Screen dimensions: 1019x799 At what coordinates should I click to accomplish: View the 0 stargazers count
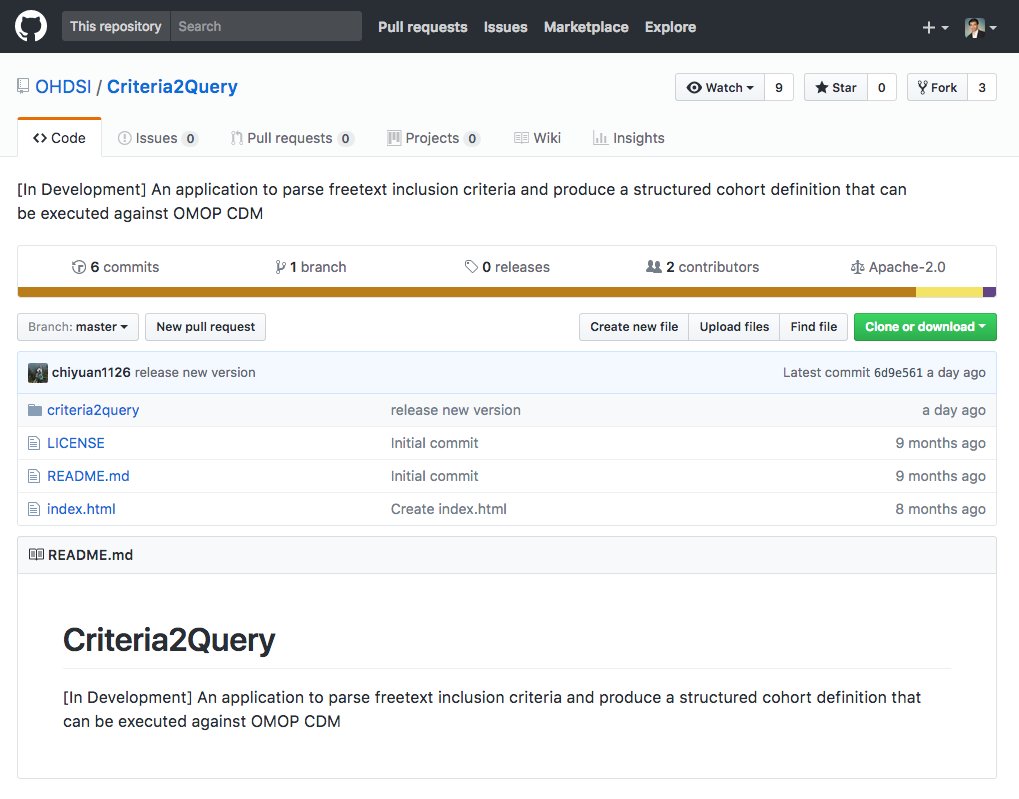(x=882, y=87)
